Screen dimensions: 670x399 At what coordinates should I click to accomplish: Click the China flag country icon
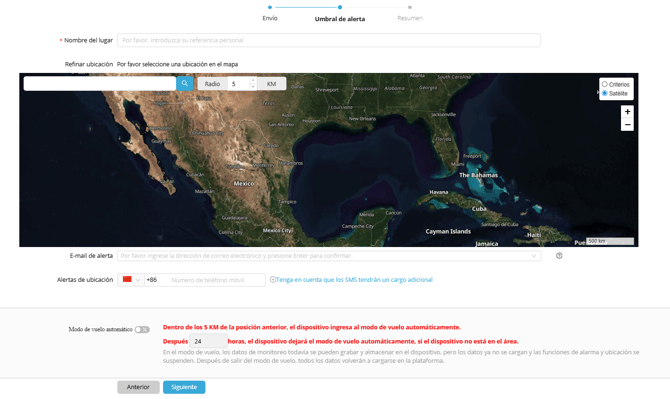tap(127, 279)
